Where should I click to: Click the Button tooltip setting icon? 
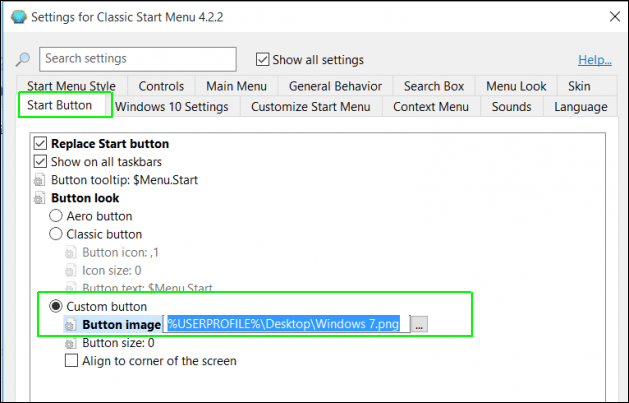tap(40, 180)
